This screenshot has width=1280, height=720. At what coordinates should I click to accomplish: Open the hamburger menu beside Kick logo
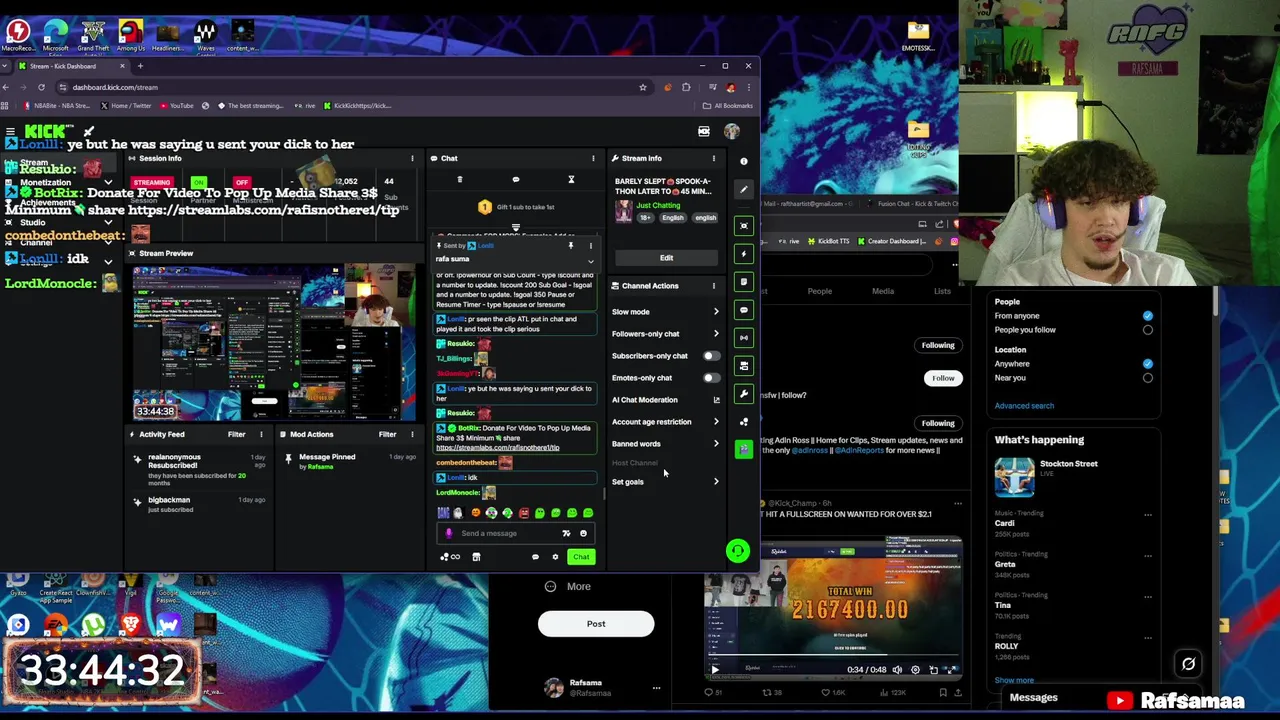(x=10, y=131)
